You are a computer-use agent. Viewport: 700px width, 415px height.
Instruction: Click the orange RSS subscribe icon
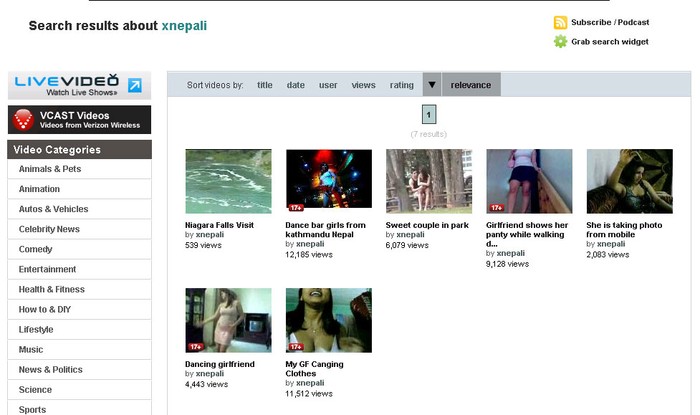click(561, 22)
